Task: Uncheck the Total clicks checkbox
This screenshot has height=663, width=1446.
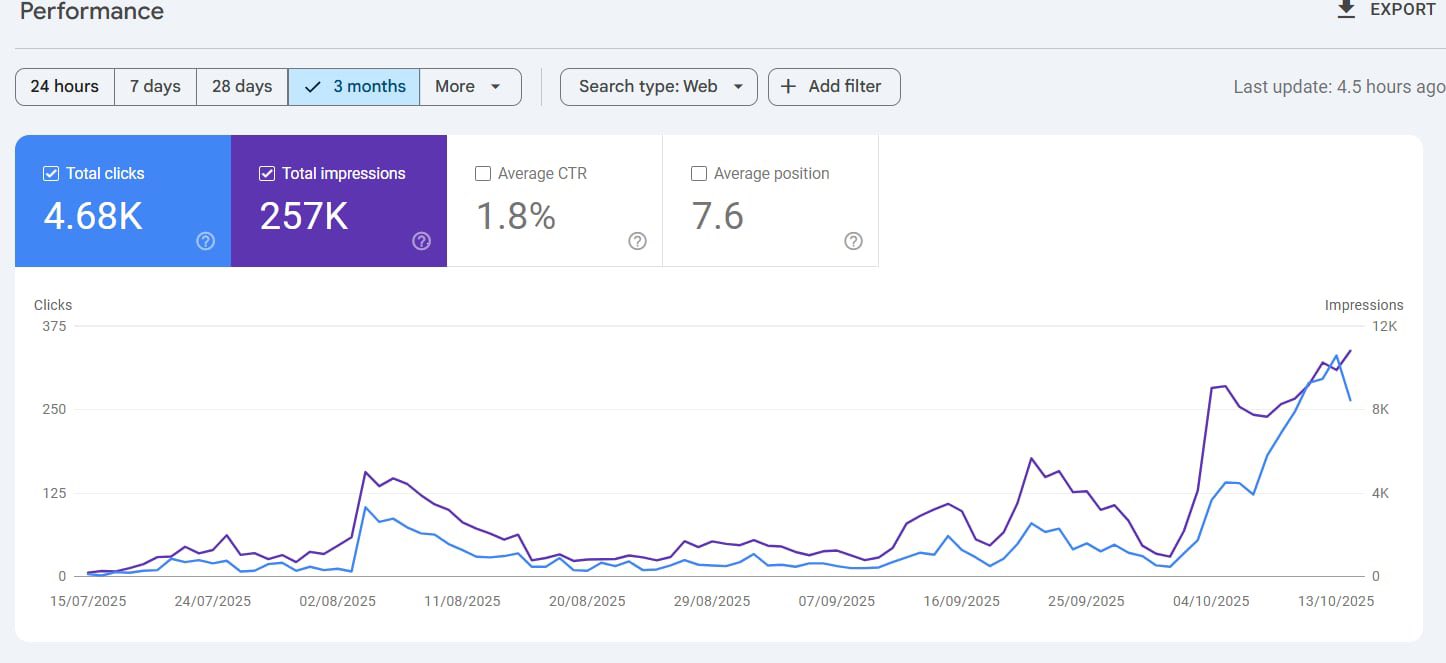Action: (x=50, y=173)
